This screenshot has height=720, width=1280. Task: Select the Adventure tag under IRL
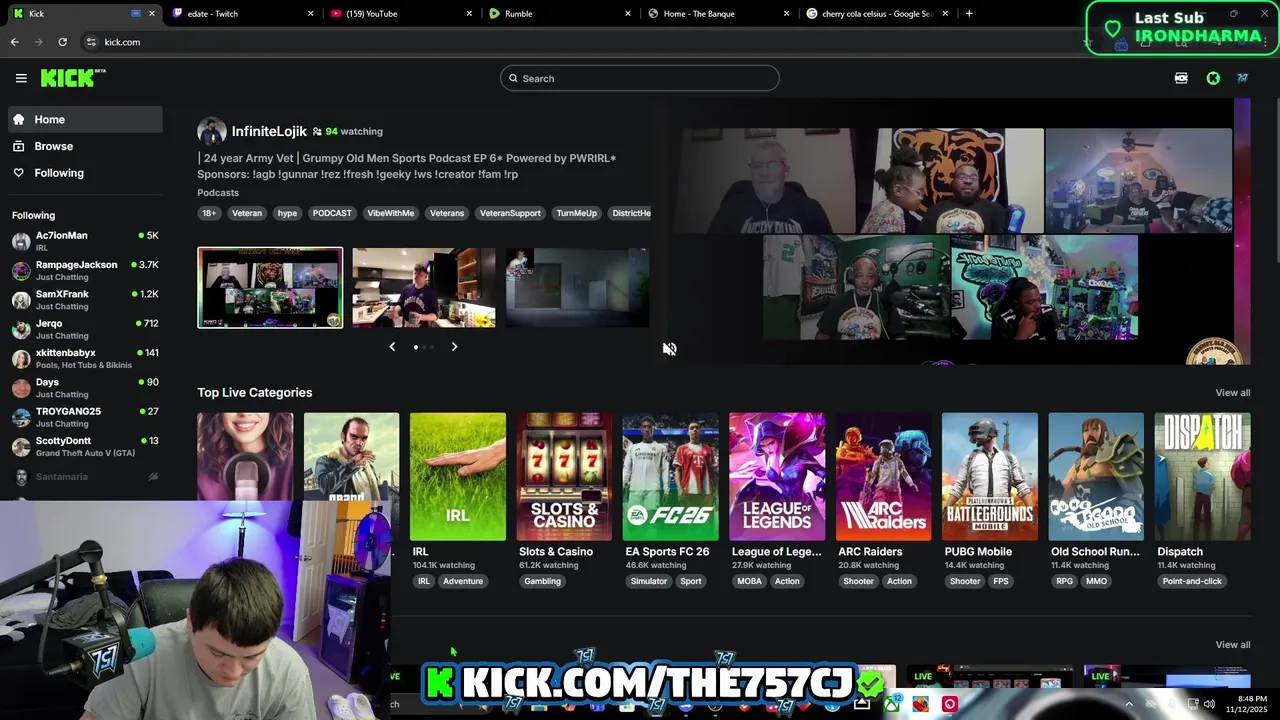tap(463, 581)
